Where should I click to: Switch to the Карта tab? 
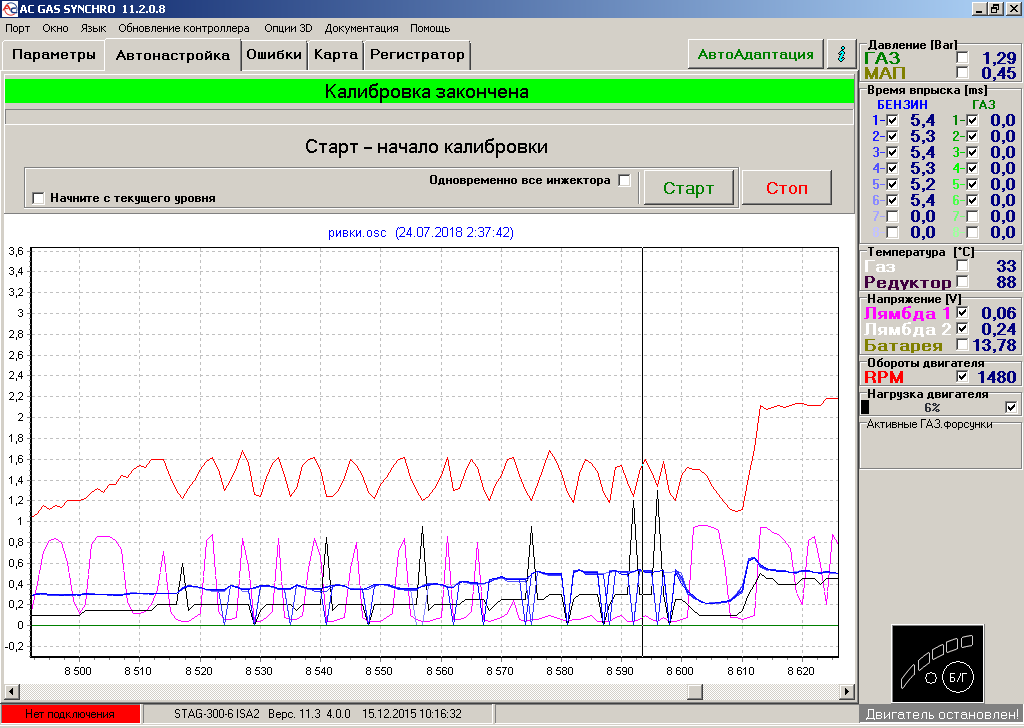point(335,55)
